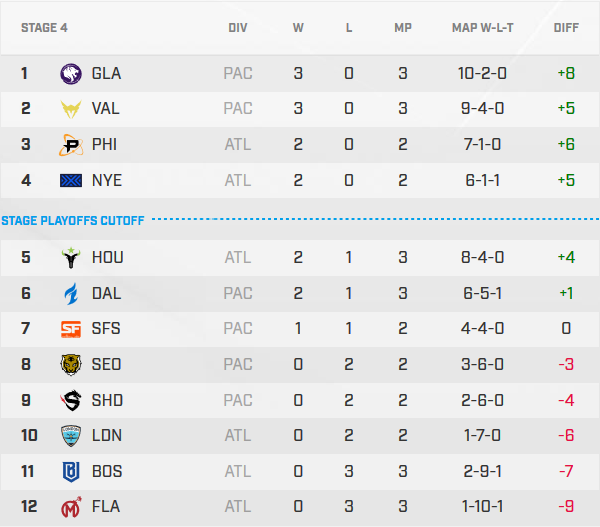Click the STAGE 4 header label

(x=43, y=28)
